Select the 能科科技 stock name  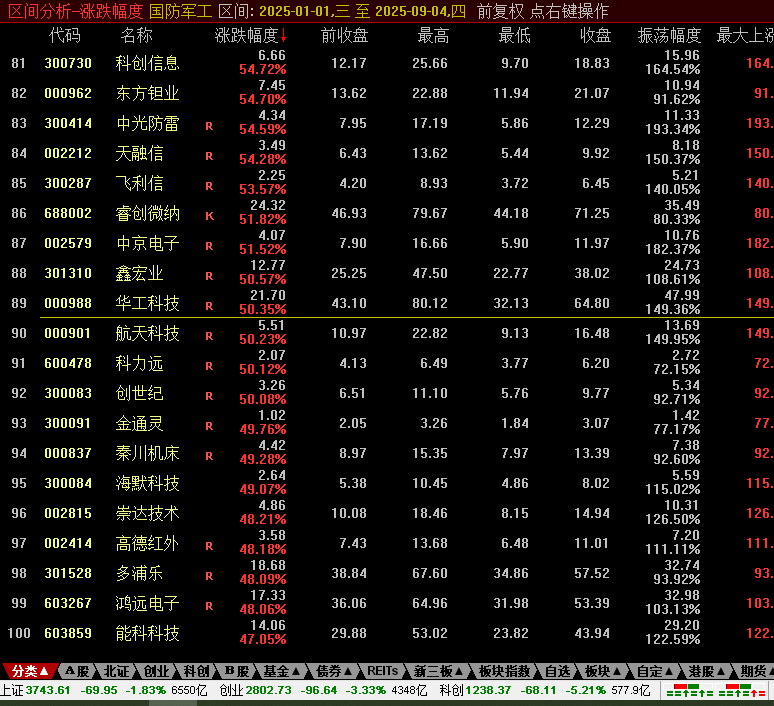(147, 633)
